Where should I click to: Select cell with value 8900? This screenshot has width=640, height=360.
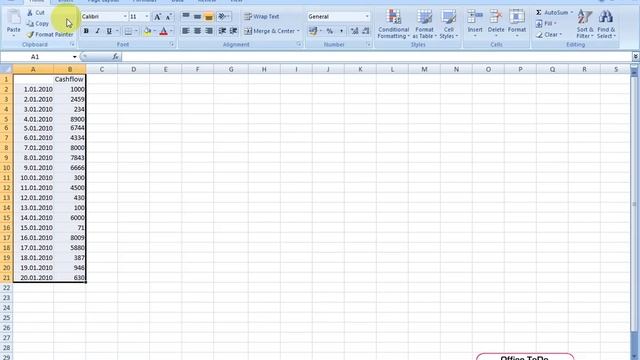tap(69, 119)
